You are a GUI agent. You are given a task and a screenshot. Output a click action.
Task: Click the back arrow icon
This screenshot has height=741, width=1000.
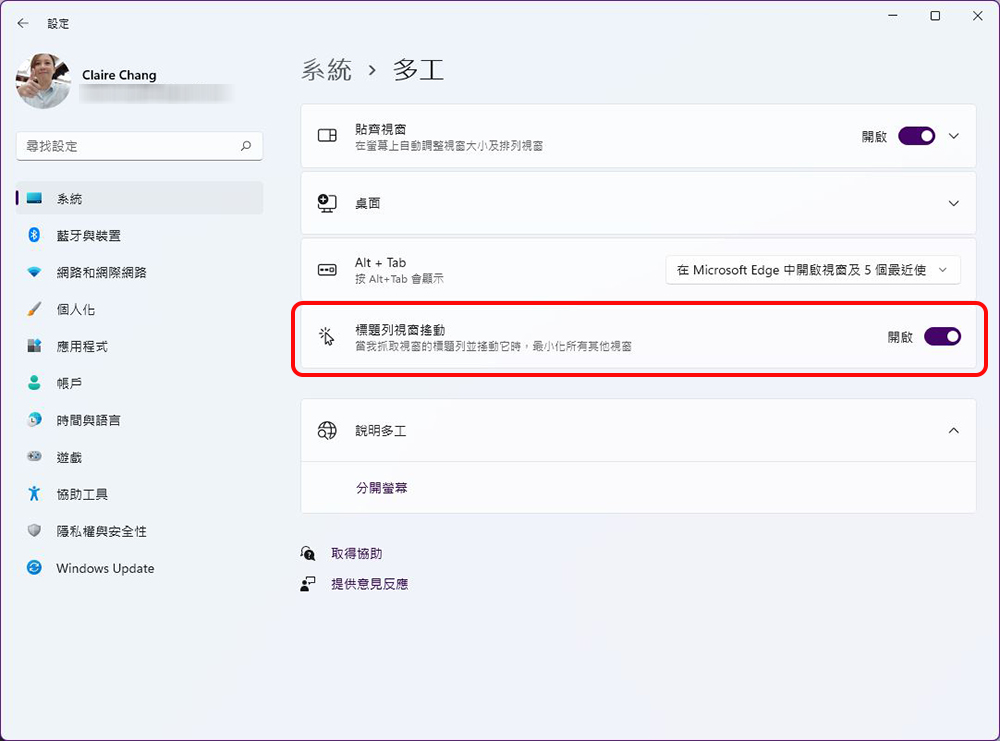[x=23, y=24]
